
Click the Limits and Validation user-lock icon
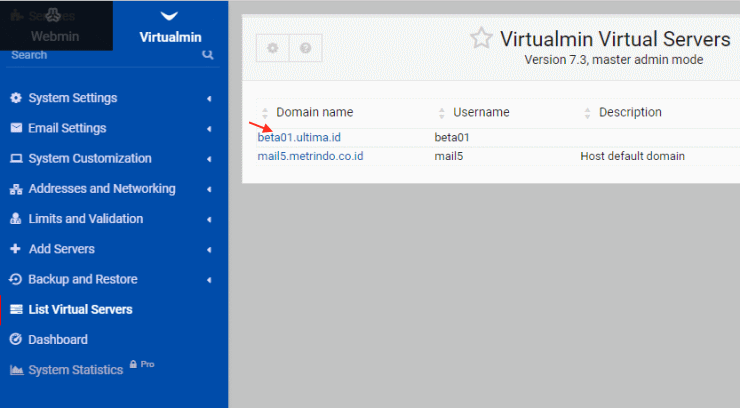(x=16, y=218)
